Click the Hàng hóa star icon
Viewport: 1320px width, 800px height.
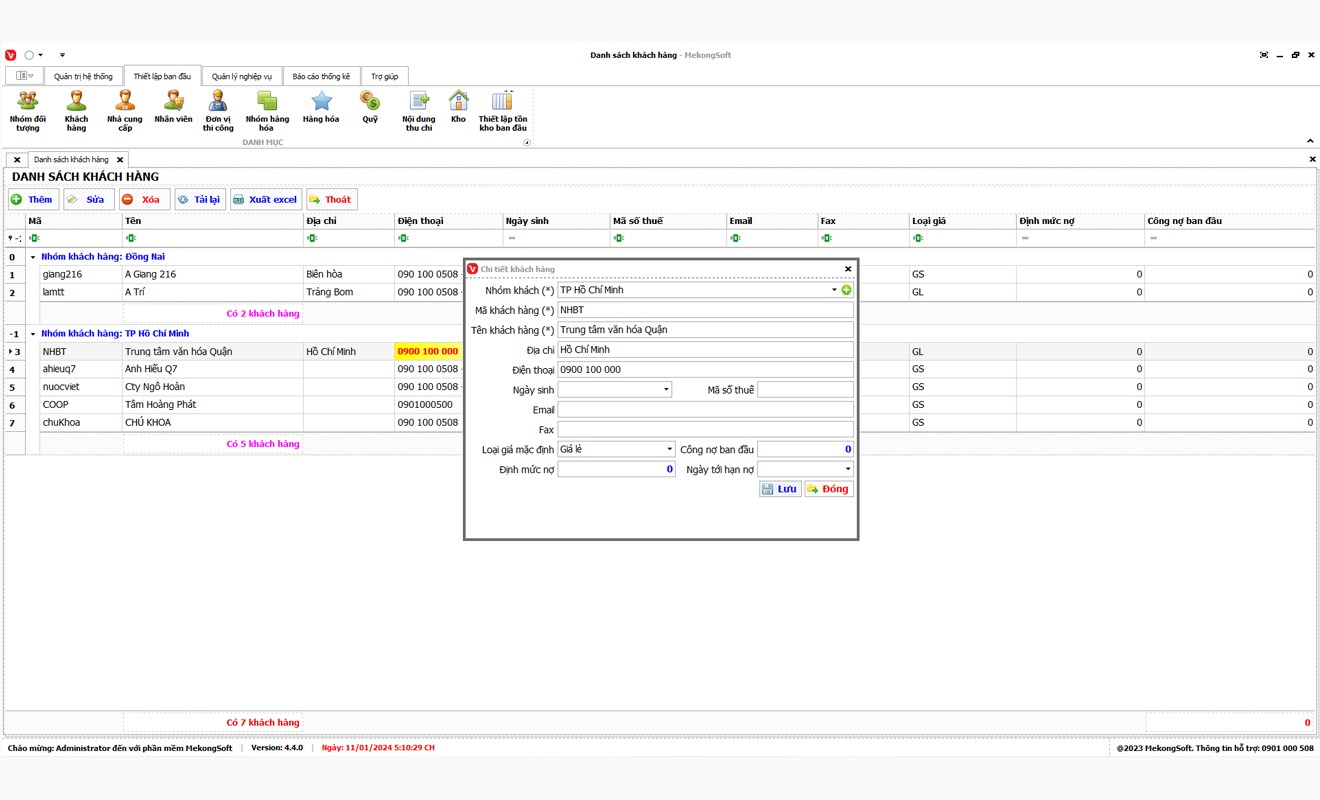click(x=321, y=108)
